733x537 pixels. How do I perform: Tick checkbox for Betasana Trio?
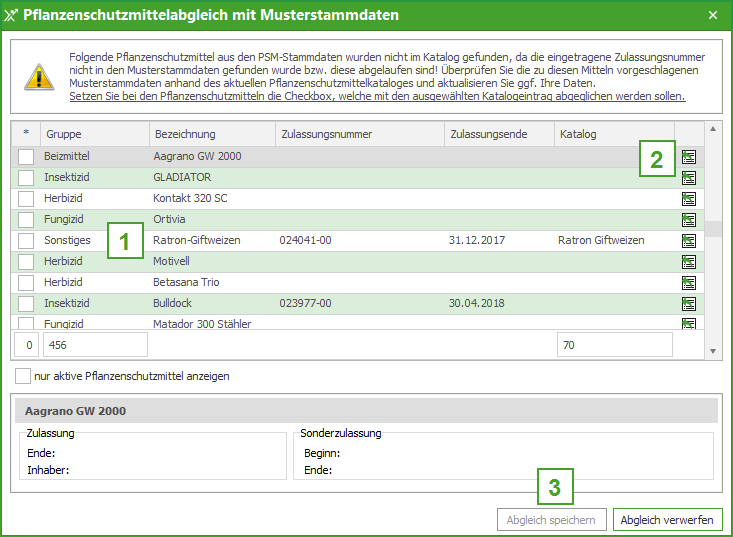tap(26, 283)
